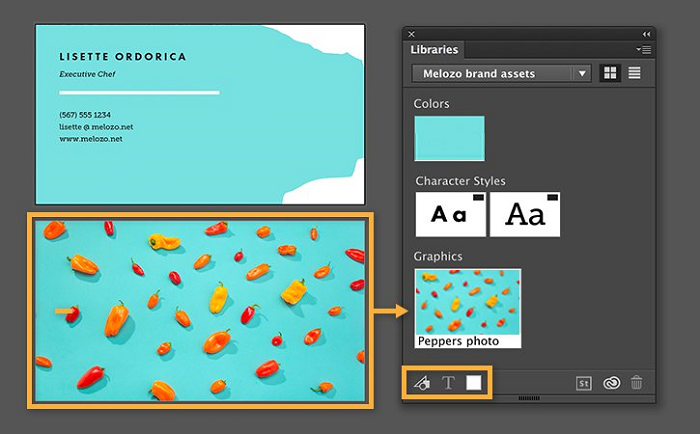The height and width of the screenshot is (434, 700).
Task: Click the trash delete icon
Action: 637,383
